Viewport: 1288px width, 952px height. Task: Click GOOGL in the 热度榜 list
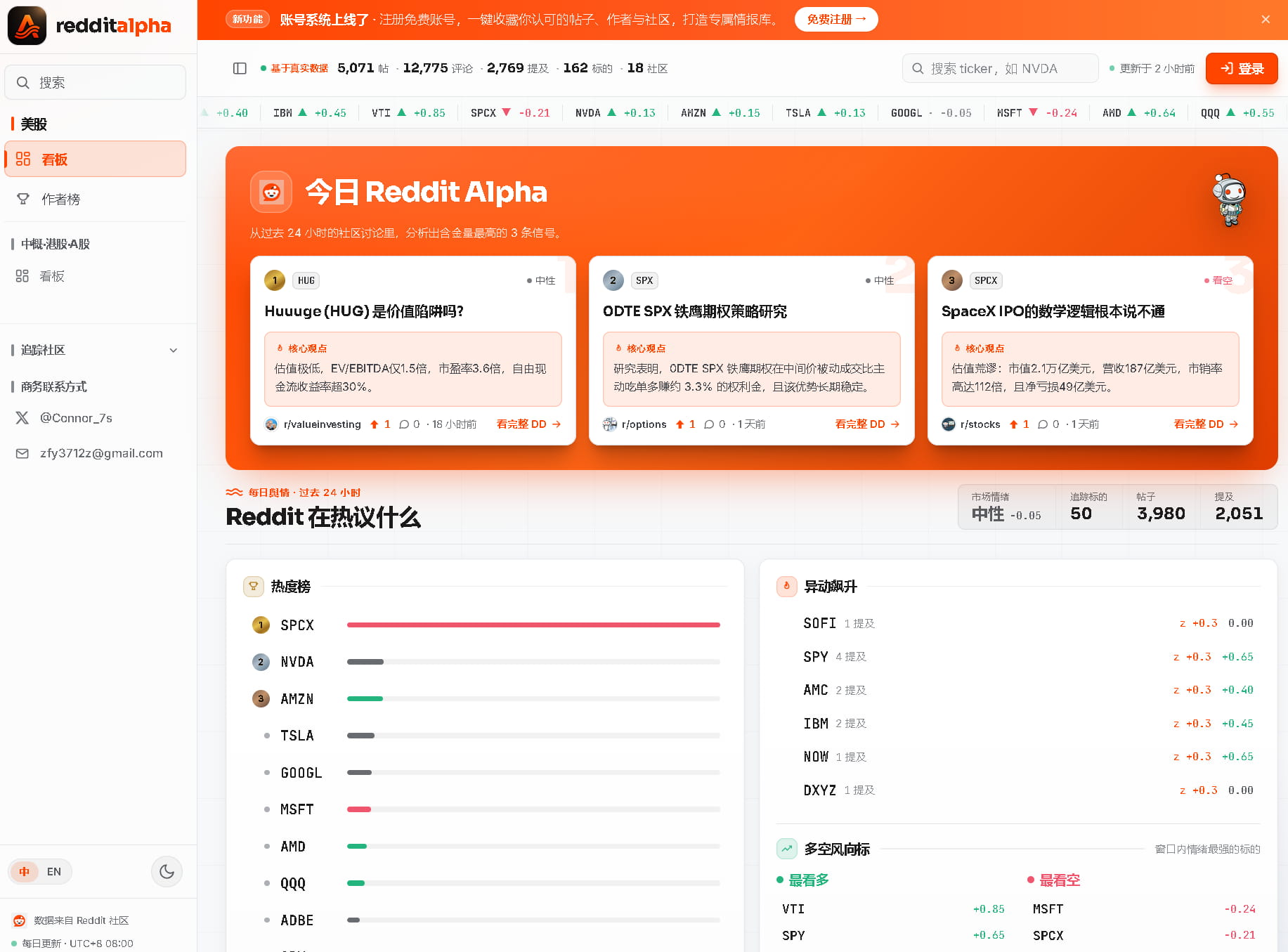(301, 773)
